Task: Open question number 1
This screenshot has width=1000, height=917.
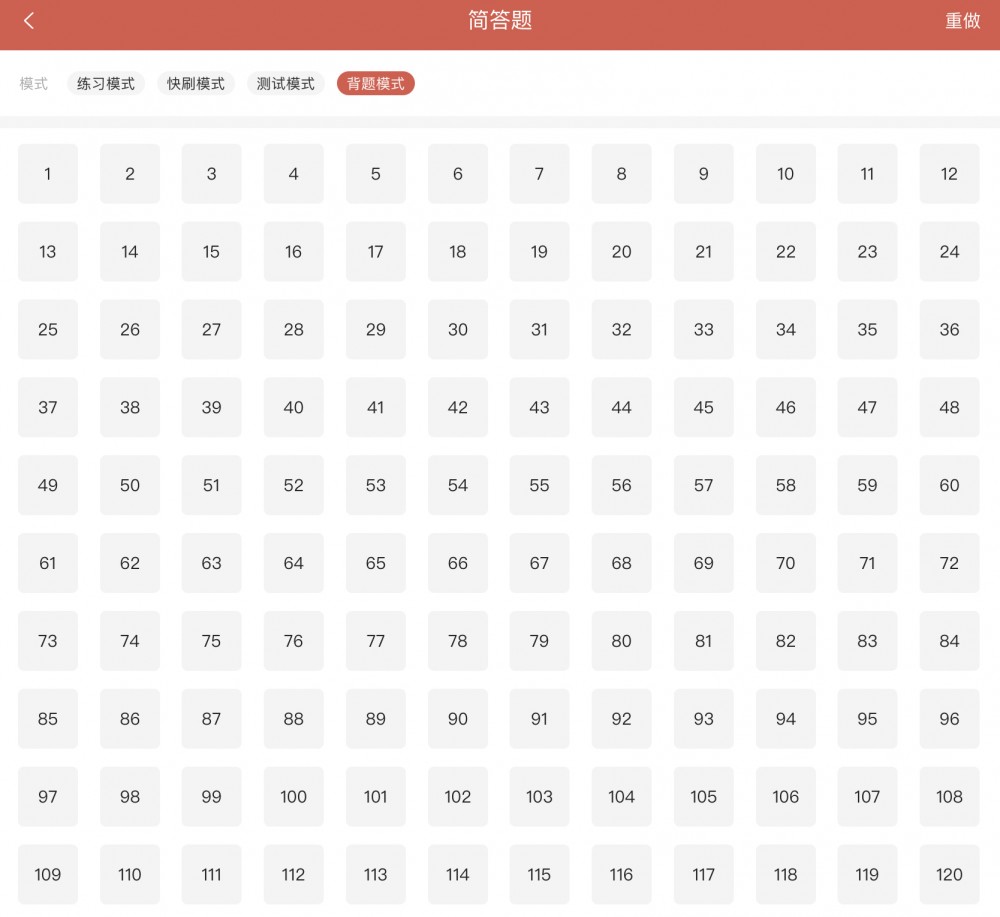Action: (48, 173)
